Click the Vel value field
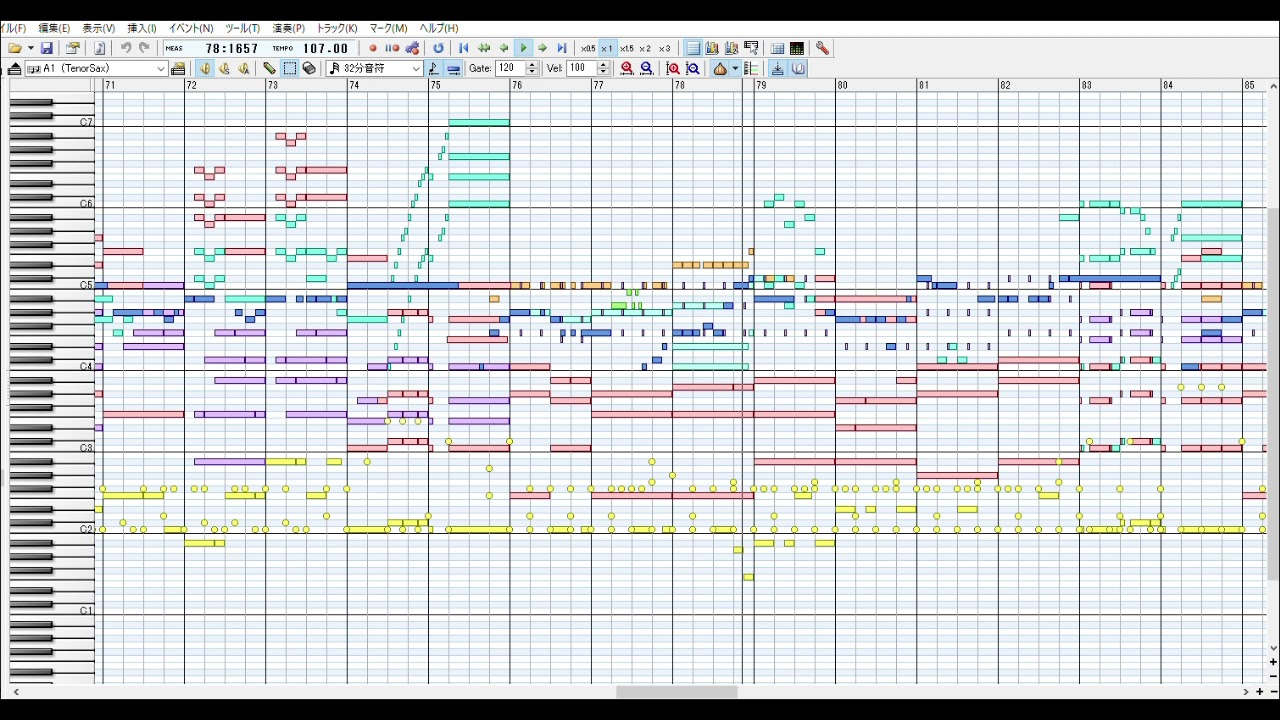The width and height of the screenshot is (1280, 720). (581, 68)
